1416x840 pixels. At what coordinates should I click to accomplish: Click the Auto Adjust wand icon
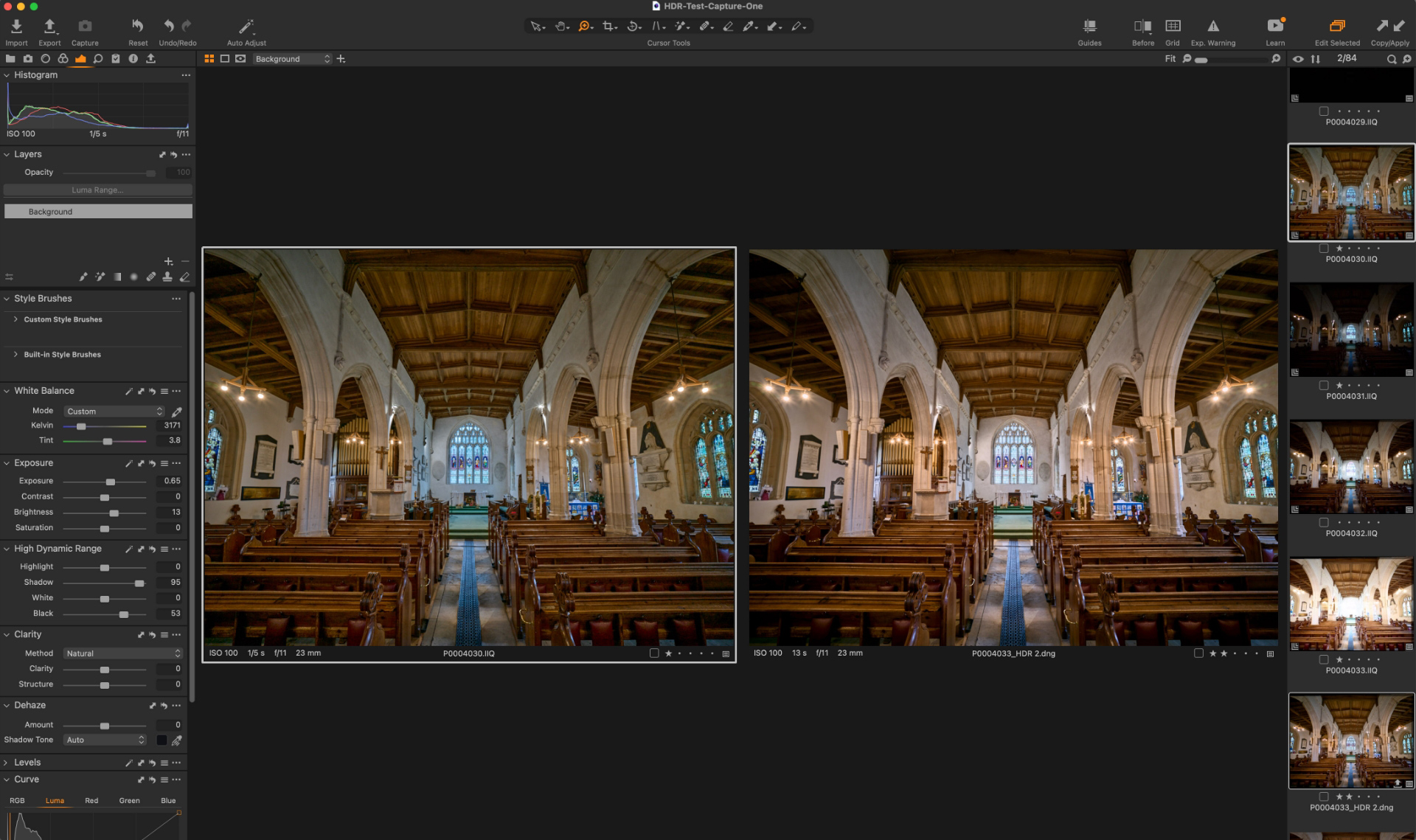(x=246, y=24)
